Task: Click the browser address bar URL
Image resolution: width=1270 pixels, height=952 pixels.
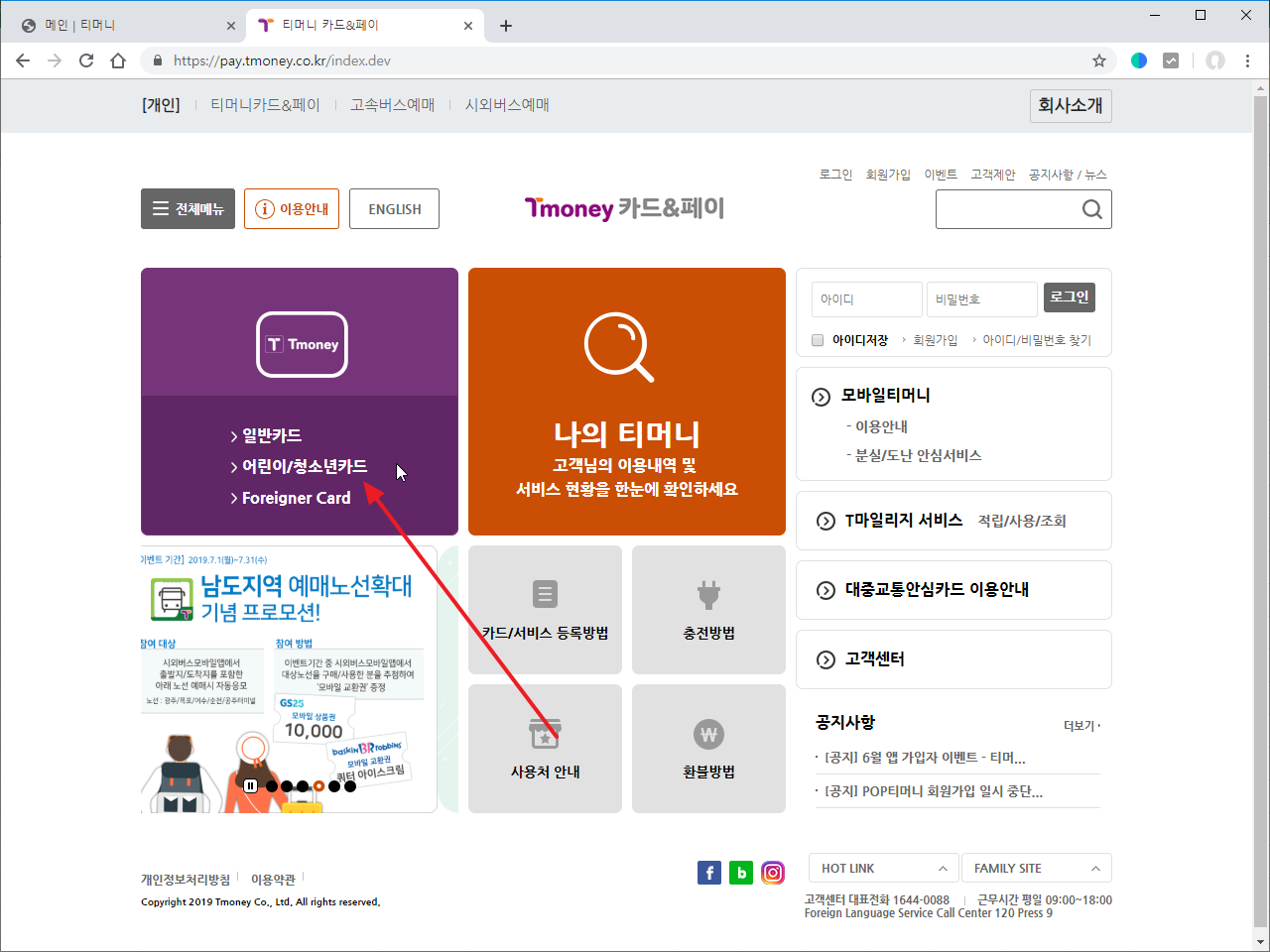Action: [282, 60]
